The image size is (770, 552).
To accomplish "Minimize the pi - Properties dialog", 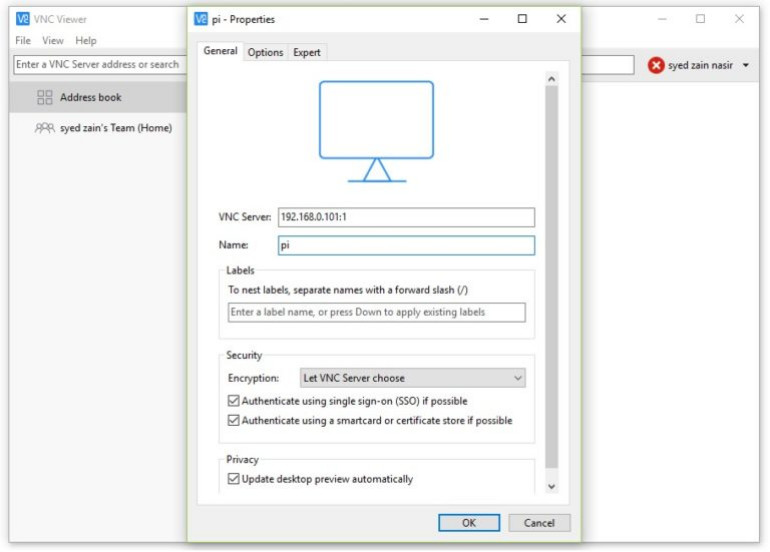I will pos(484,19).
